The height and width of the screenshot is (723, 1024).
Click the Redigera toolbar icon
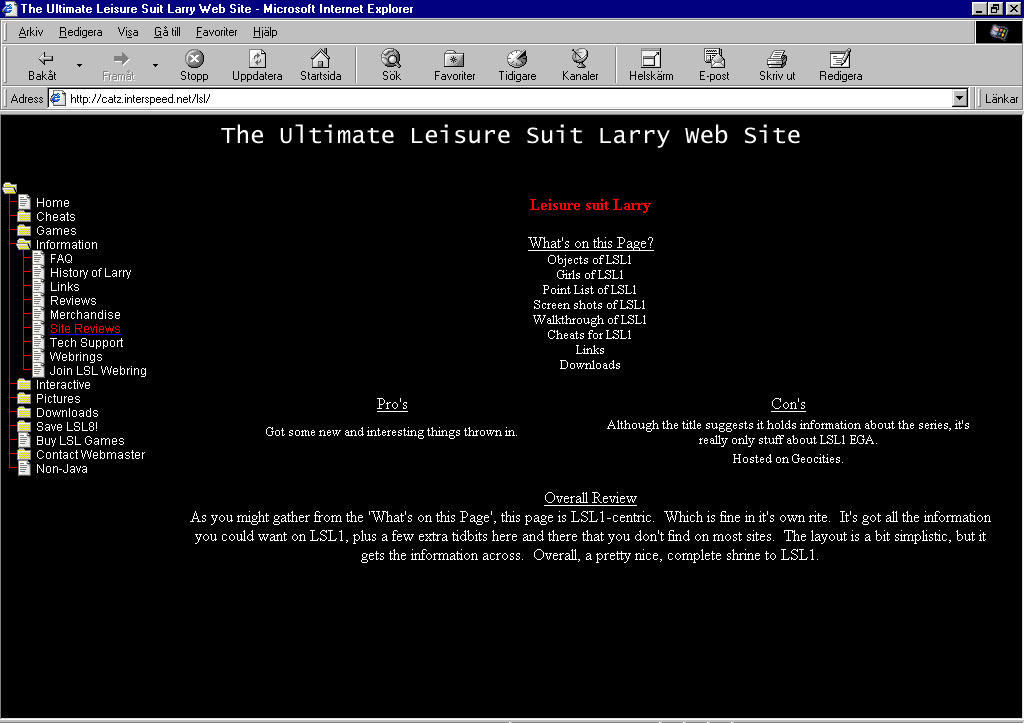[840, 65]
